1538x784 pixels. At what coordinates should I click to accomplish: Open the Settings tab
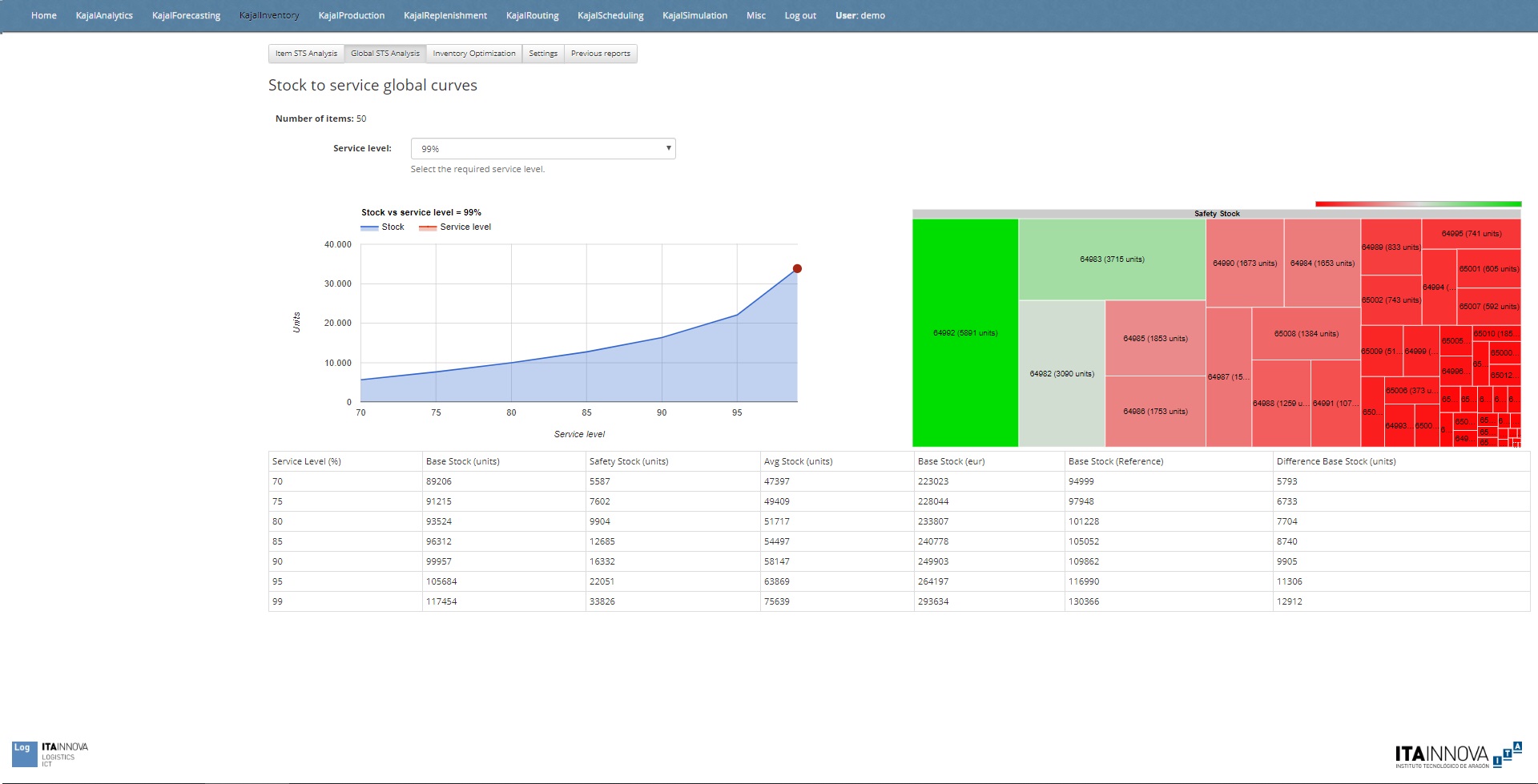(x=543, y=54)
